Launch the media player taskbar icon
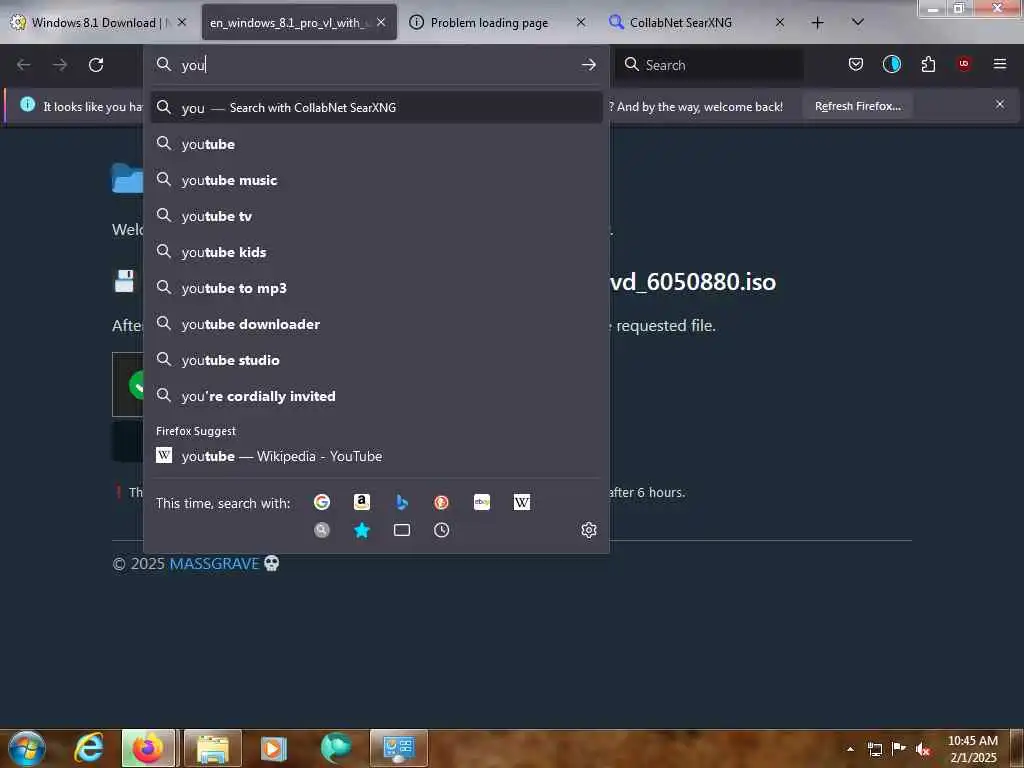Screen dimensions: 1024x768 tap(274, 748)
